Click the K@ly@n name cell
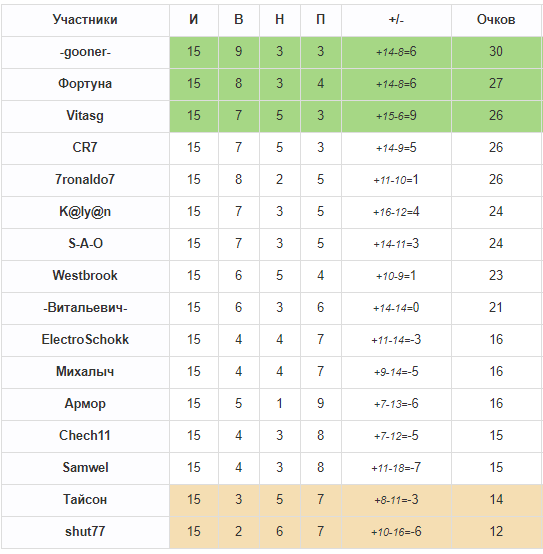The image size is (543, 554). tap(85, 212)
